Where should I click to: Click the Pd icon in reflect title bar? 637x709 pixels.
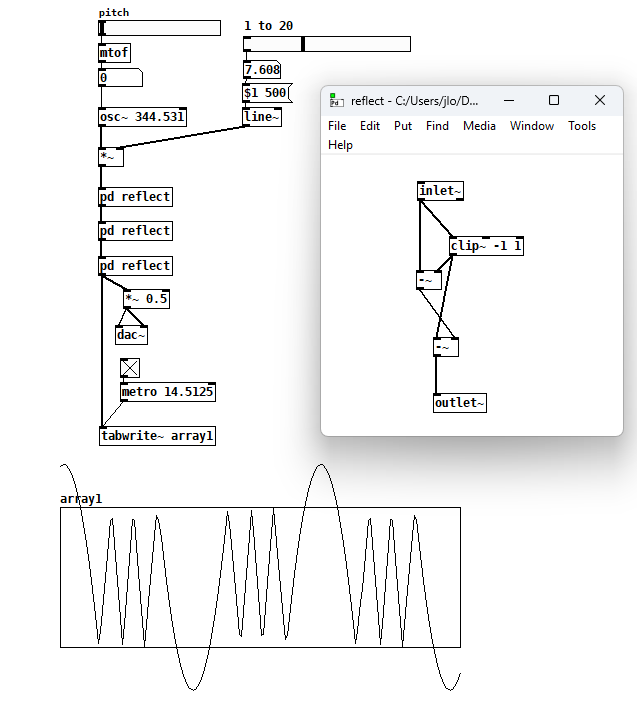336,100
